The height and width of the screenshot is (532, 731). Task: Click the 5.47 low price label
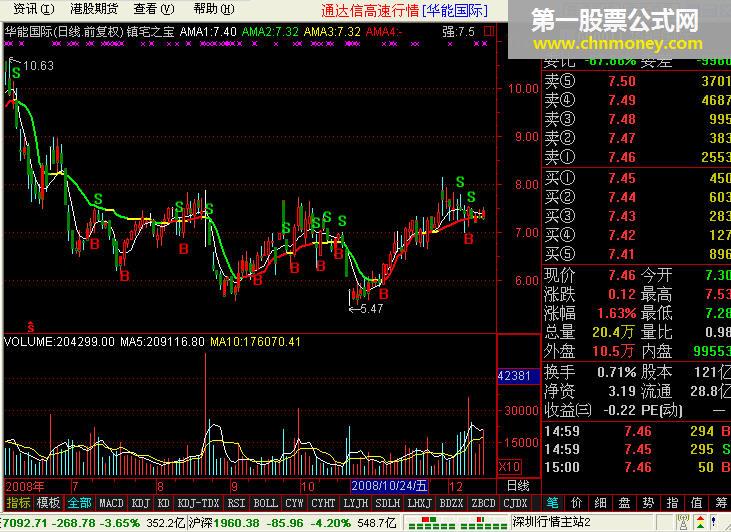371,309
